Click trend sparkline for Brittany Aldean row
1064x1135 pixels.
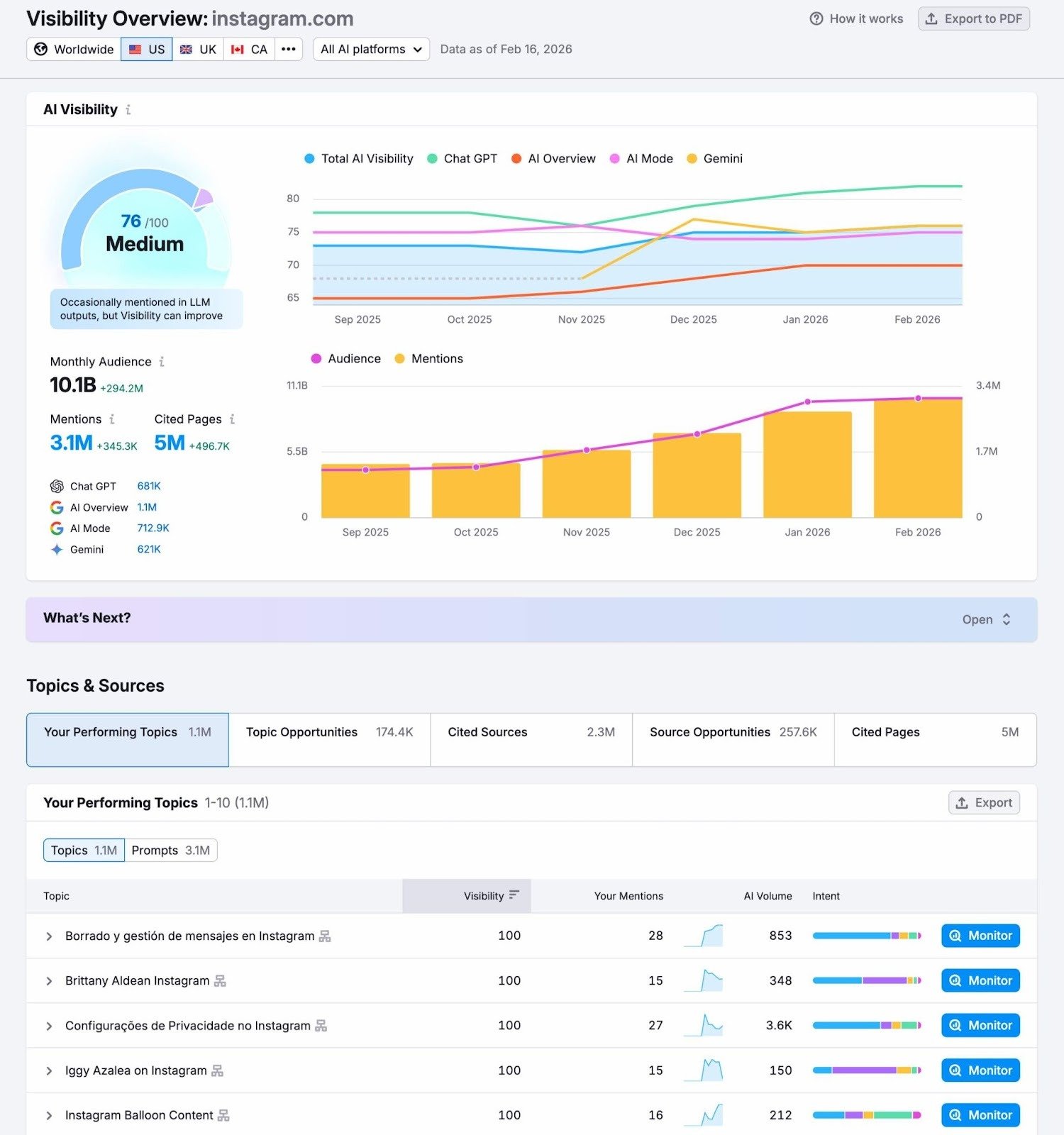tap(703, 980)
